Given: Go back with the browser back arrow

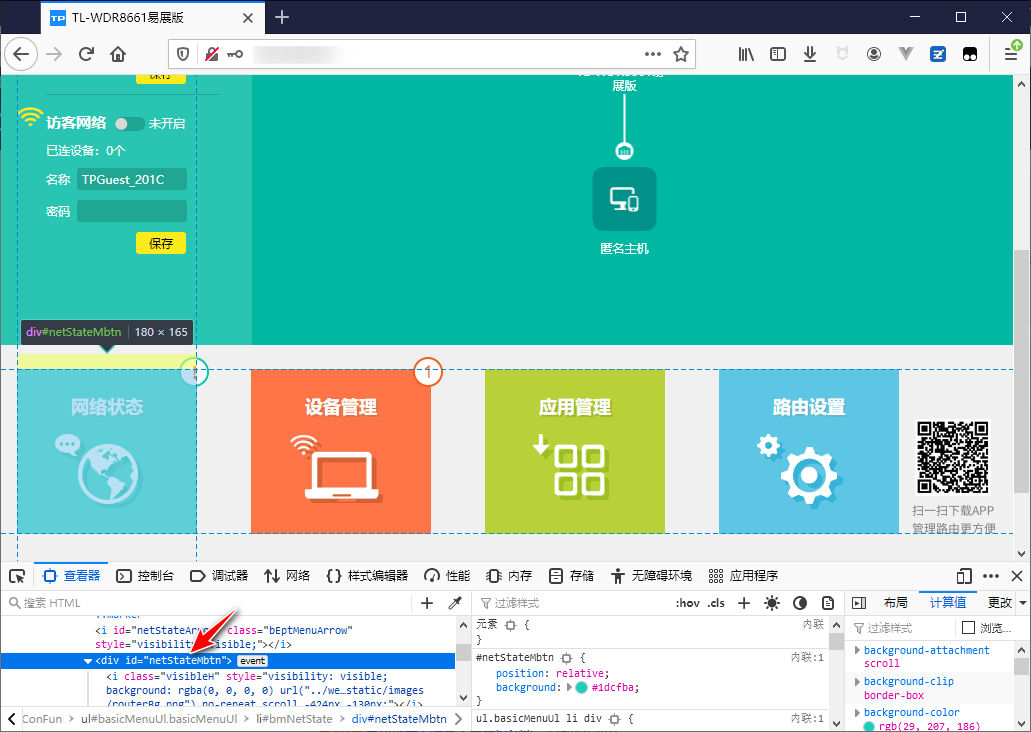Looking at the screenshot, I should pos(21,54).
